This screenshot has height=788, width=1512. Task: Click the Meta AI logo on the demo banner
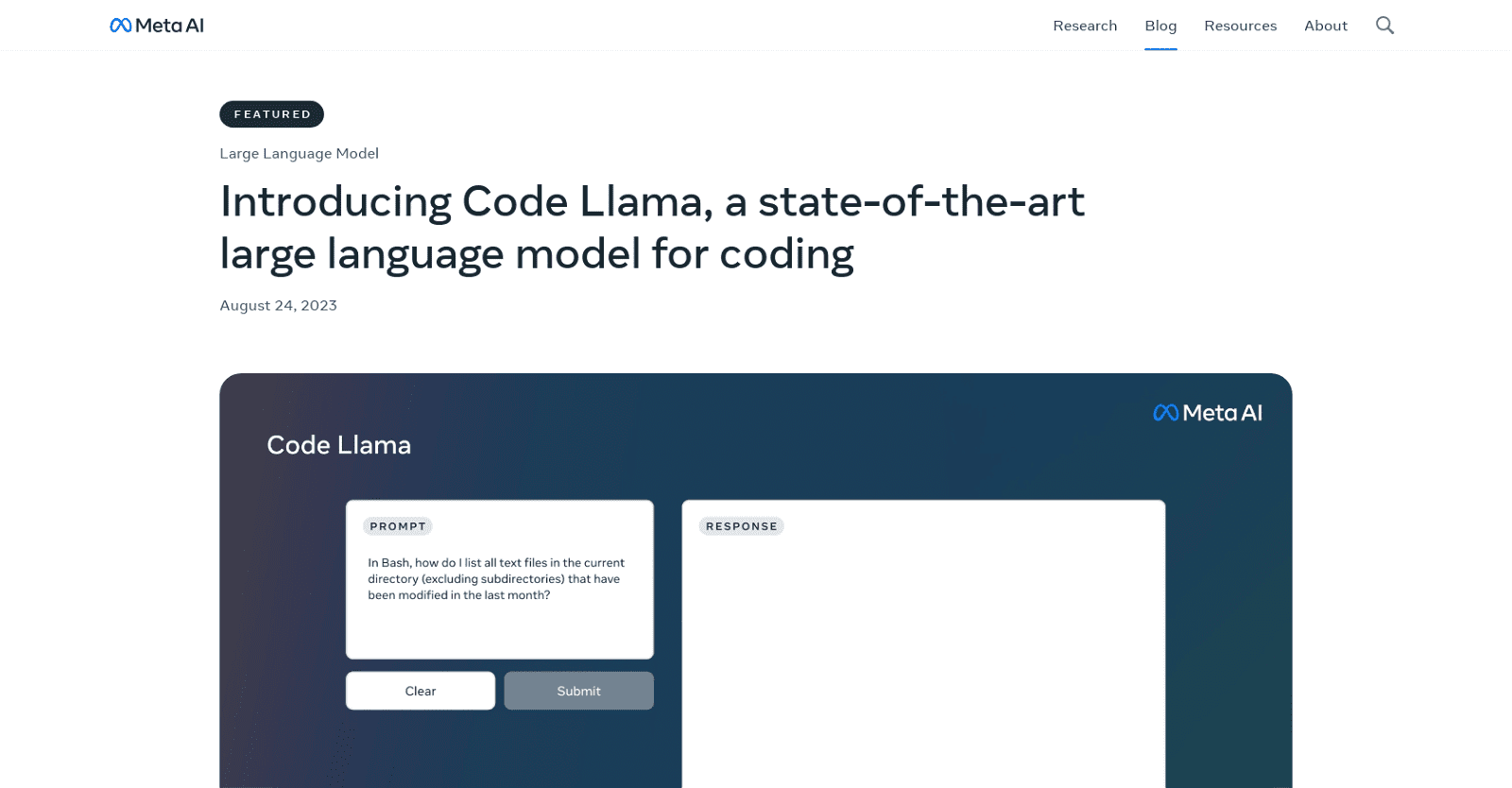[1207, 412]
